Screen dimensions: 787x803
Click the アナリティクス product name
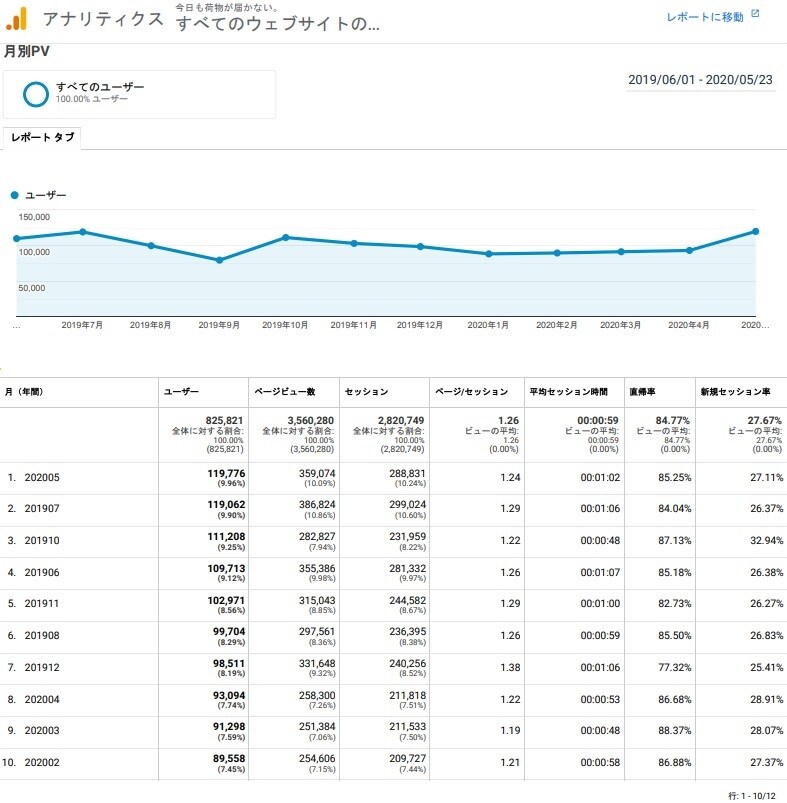pos(103,19)
